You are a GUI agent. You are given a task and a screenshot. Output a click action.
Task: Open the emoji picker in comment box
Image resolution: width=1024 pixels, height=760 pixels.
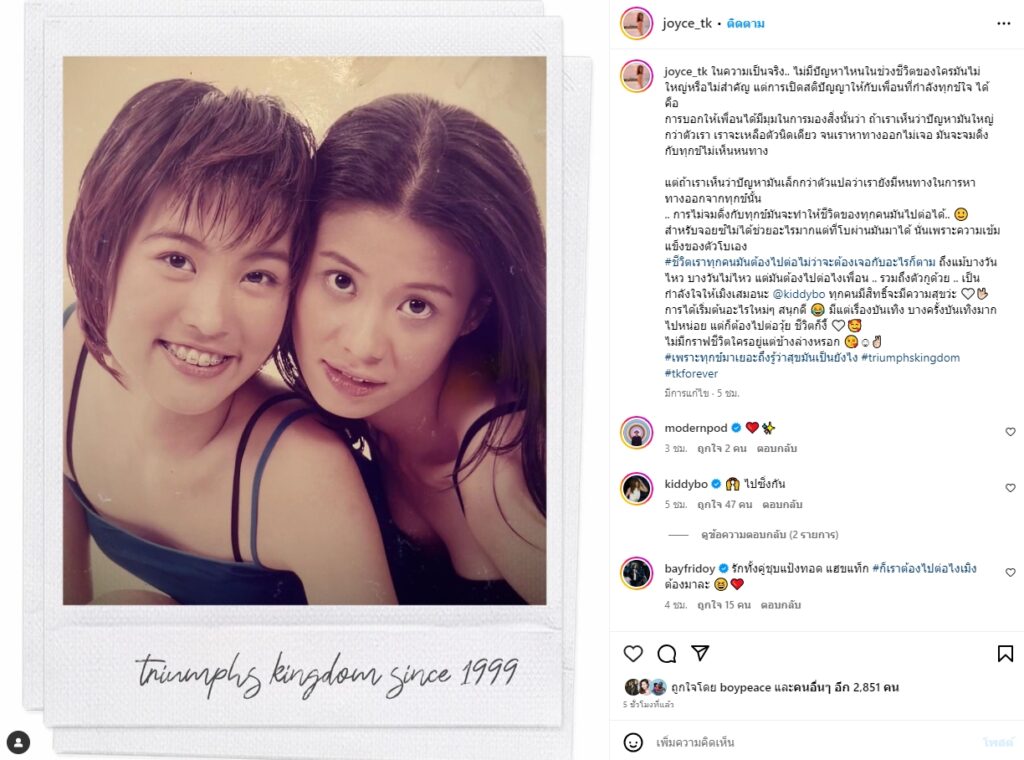point(632,742)
